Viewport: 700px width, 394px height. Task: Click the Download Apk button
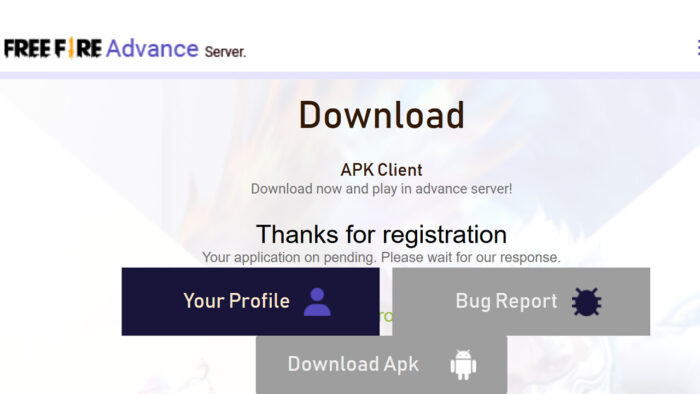point(381,365)
